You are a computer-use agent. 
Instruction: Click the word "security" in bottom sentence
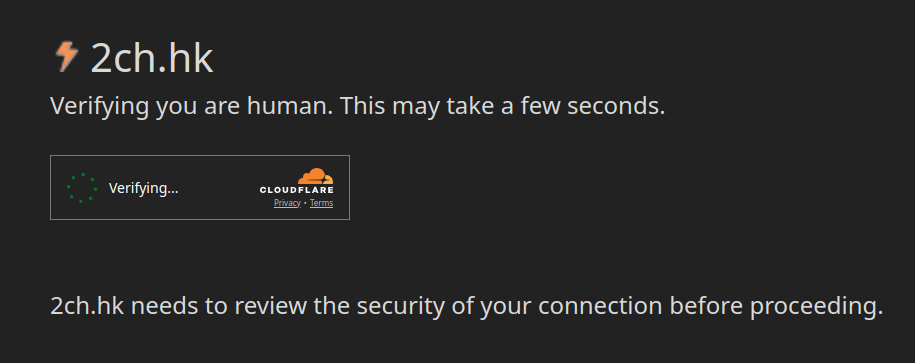pos(400,308)
